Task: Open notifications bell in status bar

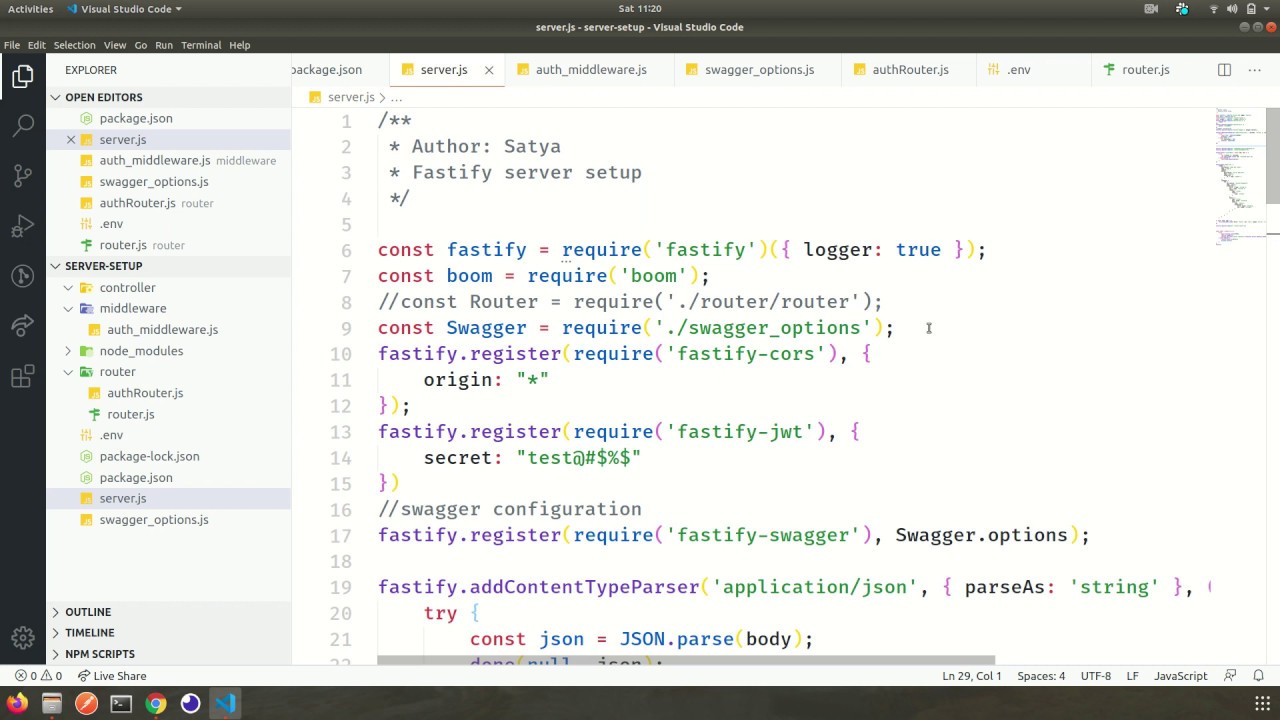Action: pos(1259,676)
